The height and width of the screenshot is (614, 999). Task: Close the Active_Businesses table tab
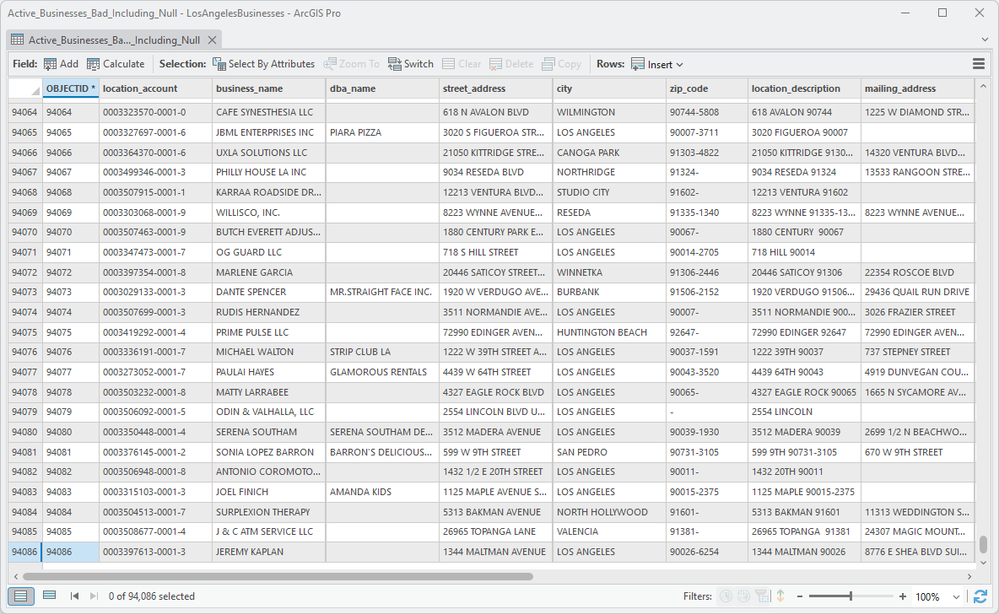click(x=212, y=39)
